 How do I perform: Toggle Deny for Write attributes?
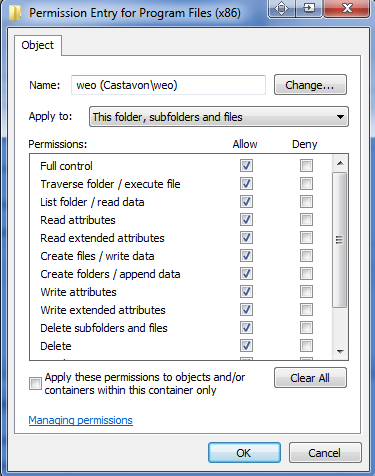point(306,292)
